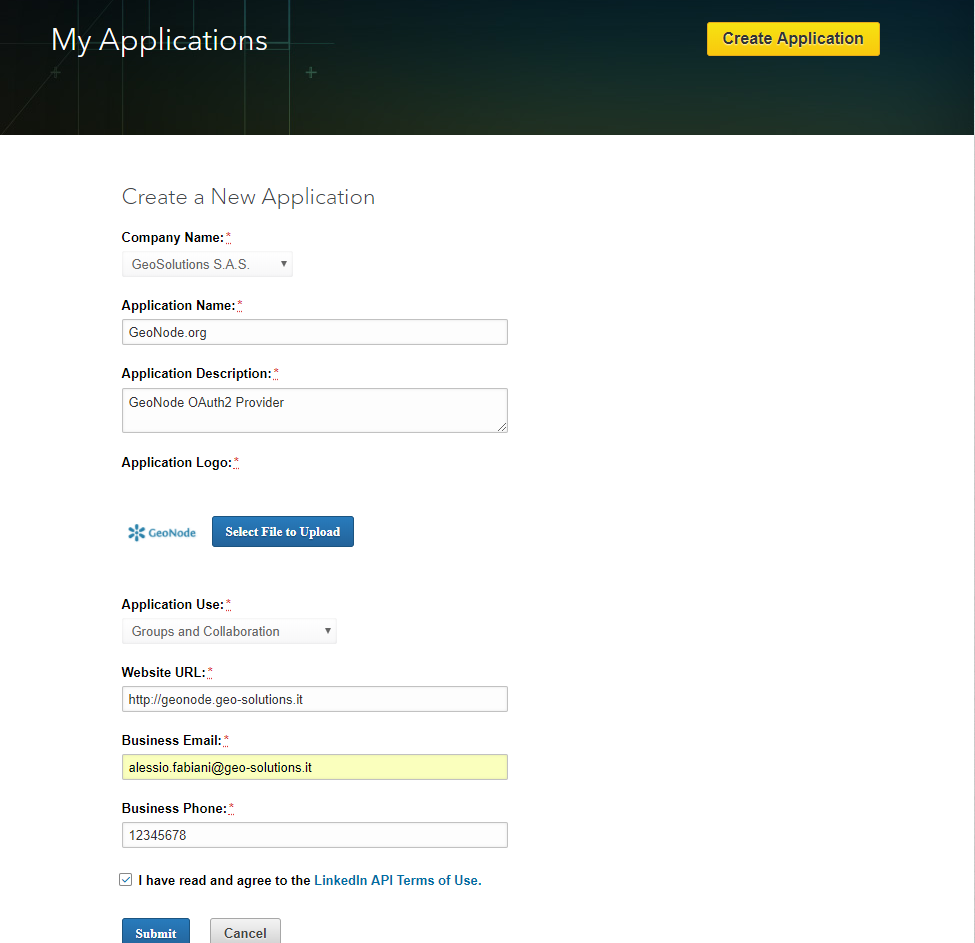Click the agreement text label beside checkbox
975x943 pixels.
coord(310,880)
